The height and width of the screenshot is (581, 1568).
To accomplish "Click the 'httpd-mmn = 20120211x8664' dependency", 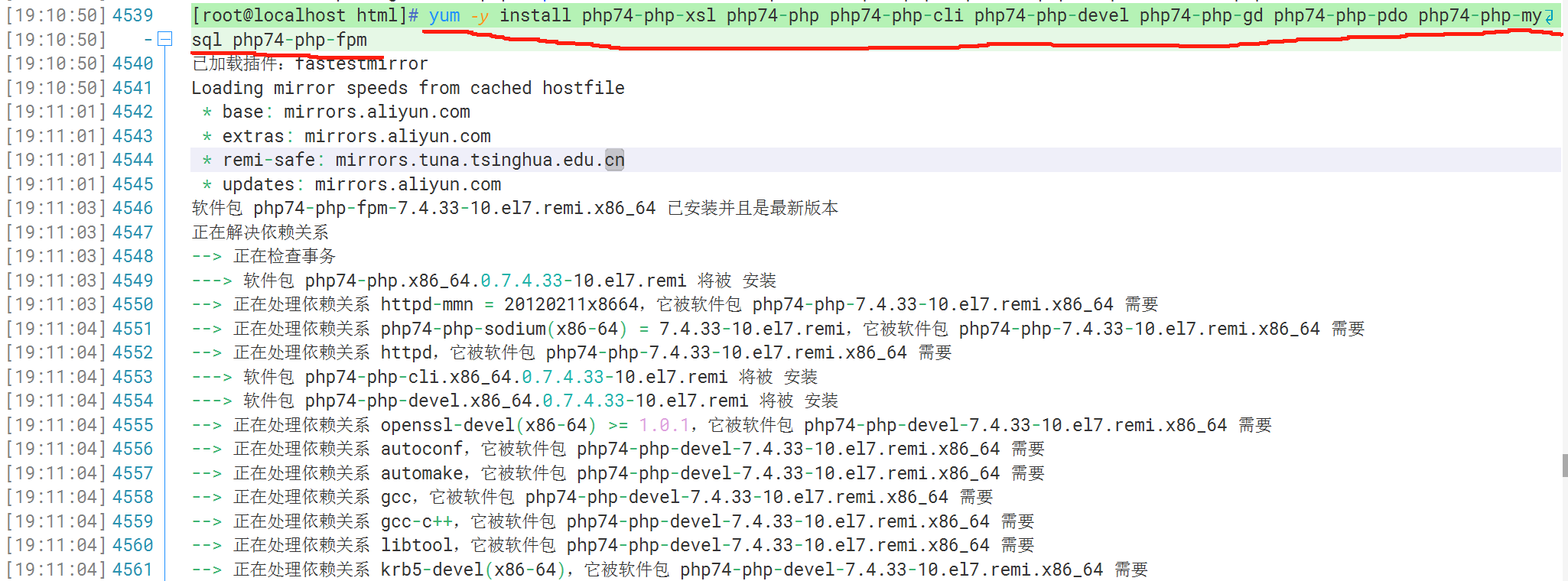I will pos(509,304).
